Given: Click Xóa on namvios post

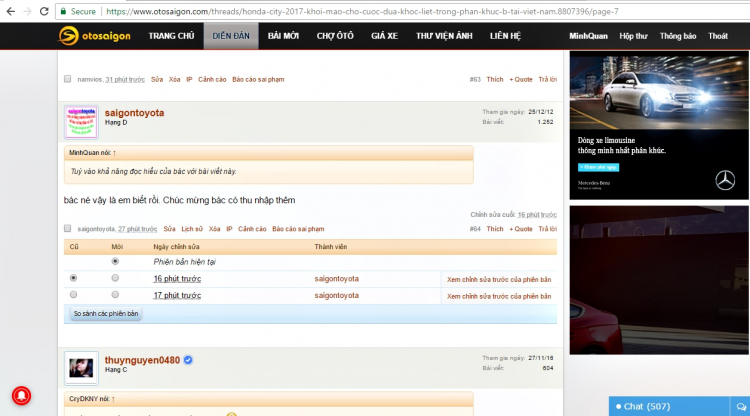Looking at the screenshot, I should coord(174,79).
